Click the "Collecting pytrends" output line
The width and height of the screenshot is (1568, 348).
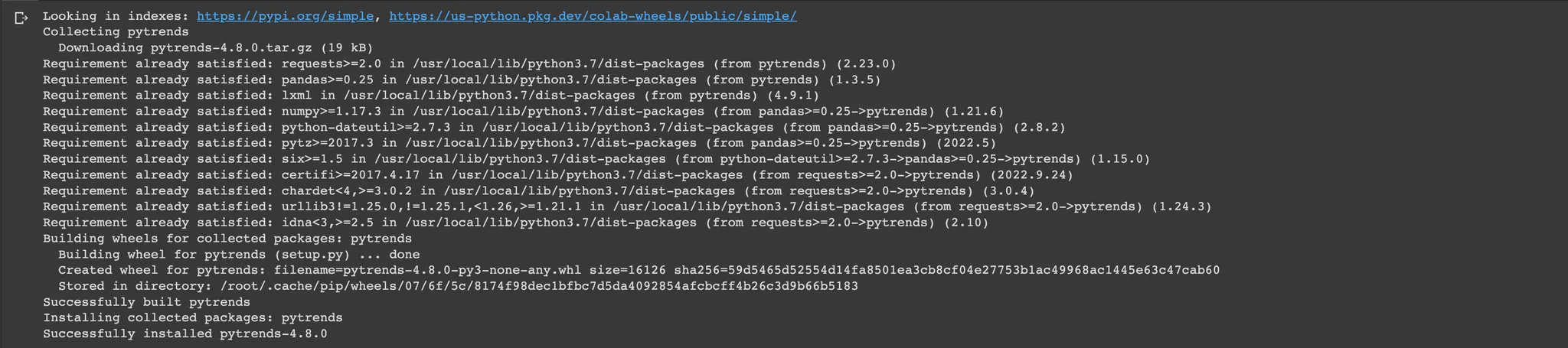tap(116, 32)
